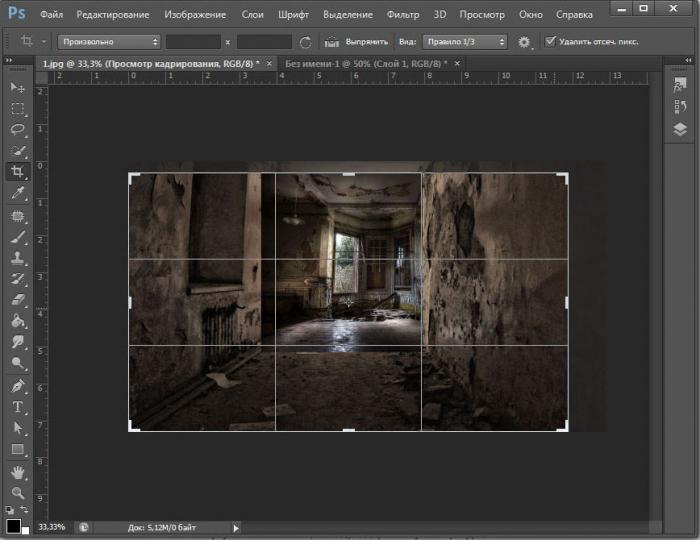This screenshot has height=540, width=700.
Task: Click the Straighten level icon
Action: point(331,42)
